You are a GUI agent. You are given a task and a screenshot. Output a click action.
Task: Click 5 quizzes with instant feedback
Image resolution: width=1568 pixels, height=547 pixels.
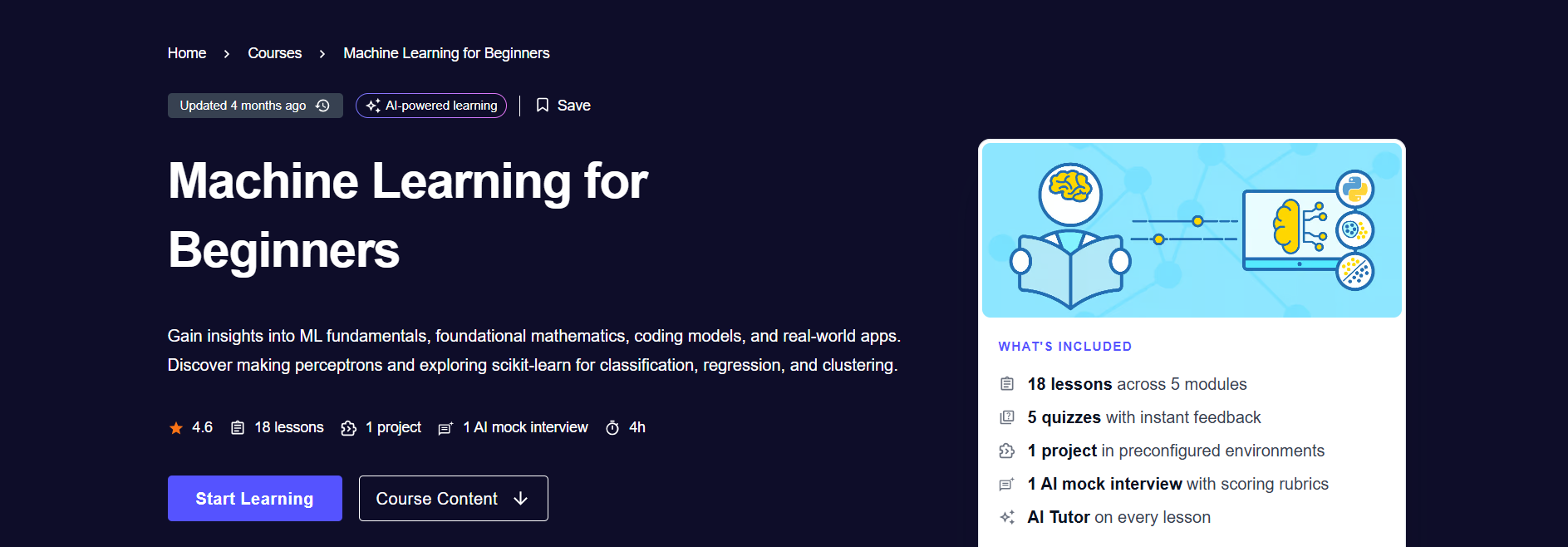[x=1144, y=417]
